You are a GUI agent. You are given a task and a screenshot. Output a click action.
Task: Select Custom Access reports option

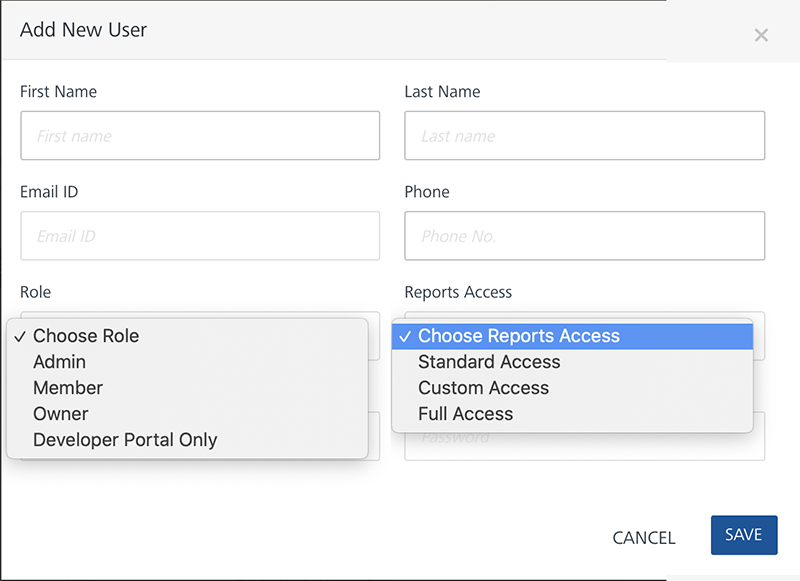click(x=483, y=388)
